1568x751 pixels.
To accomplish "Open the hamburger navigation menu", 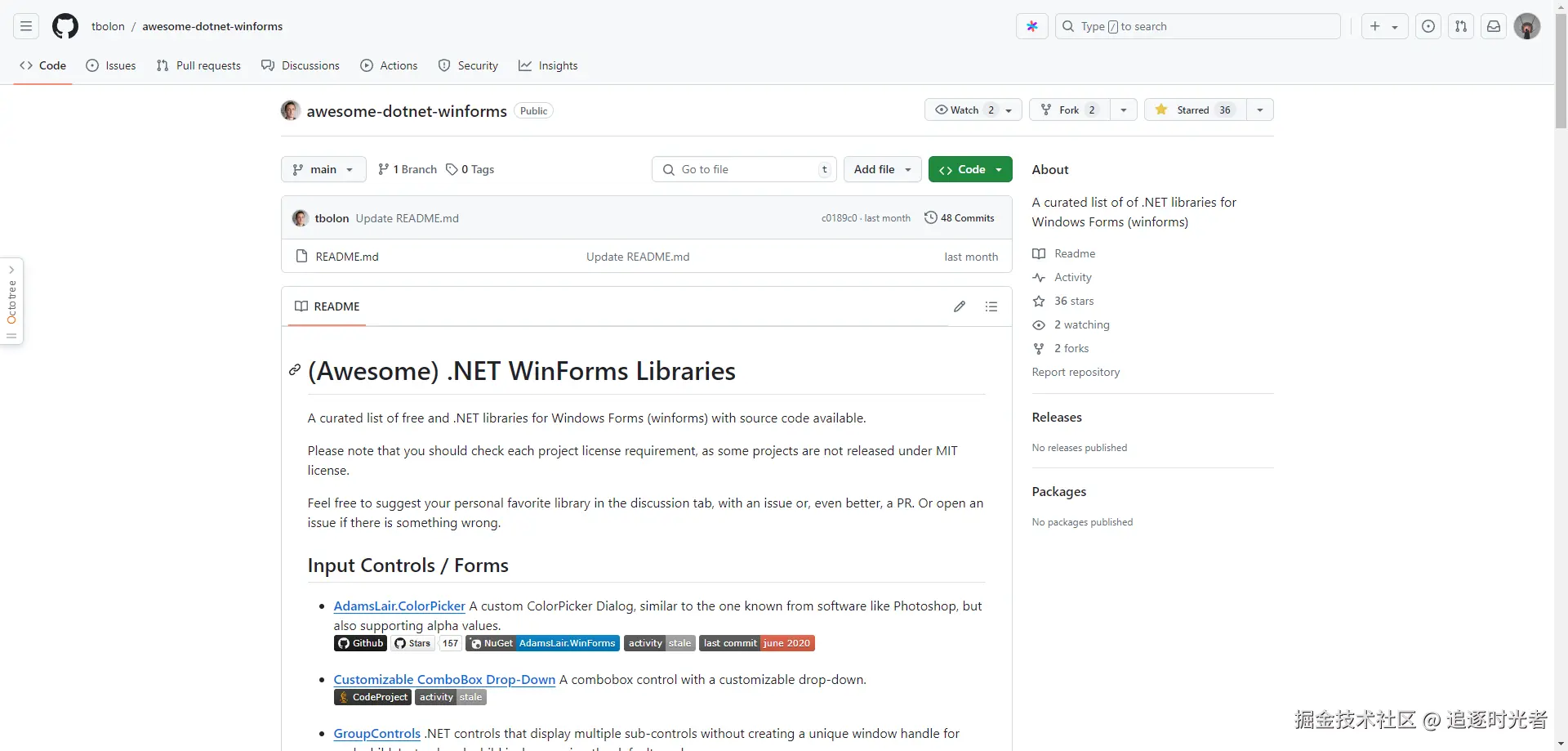I will [x=26, y=26].
